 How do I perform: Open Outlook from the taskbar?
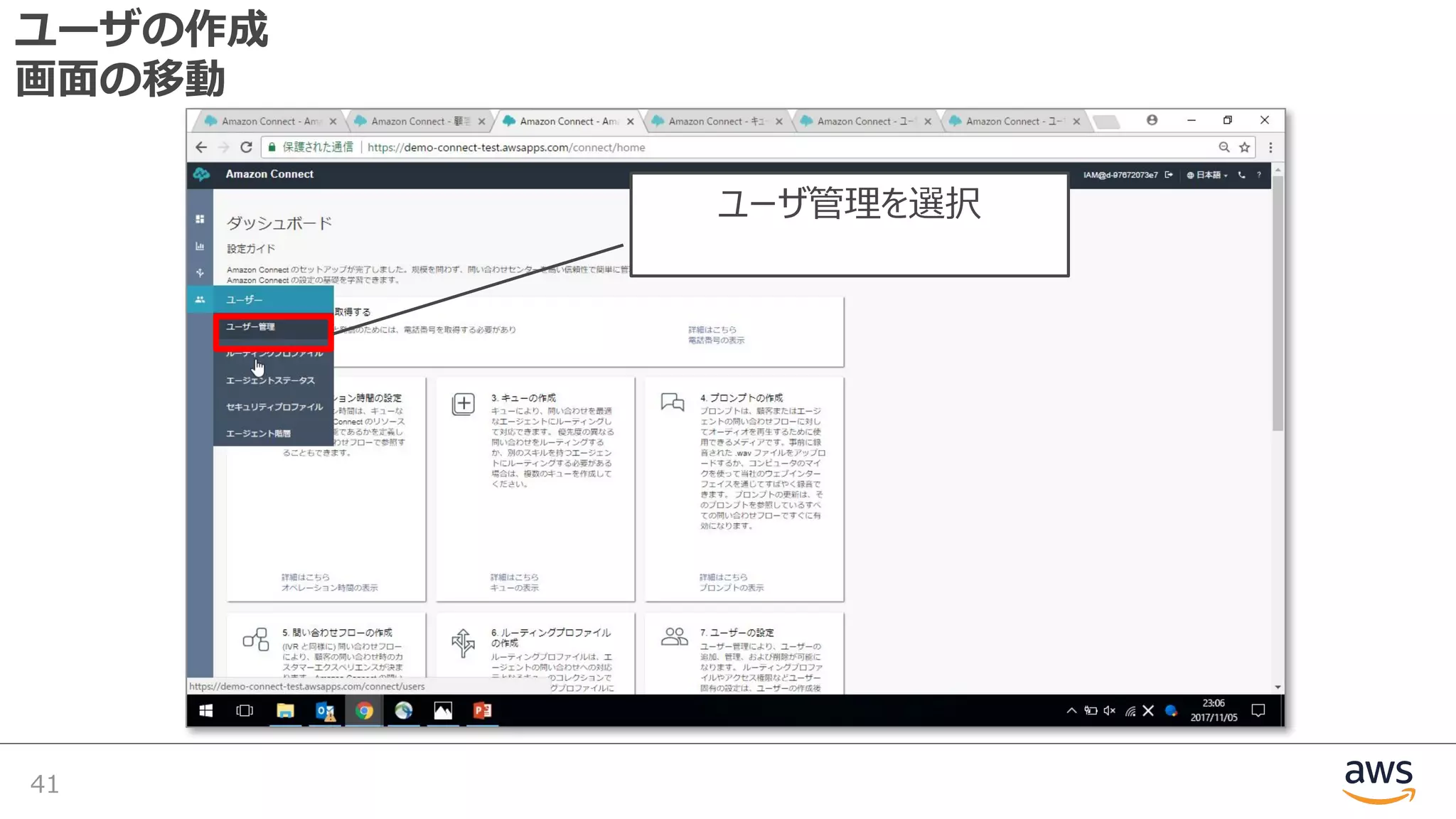pyautogui.click(x=325, y=711)
